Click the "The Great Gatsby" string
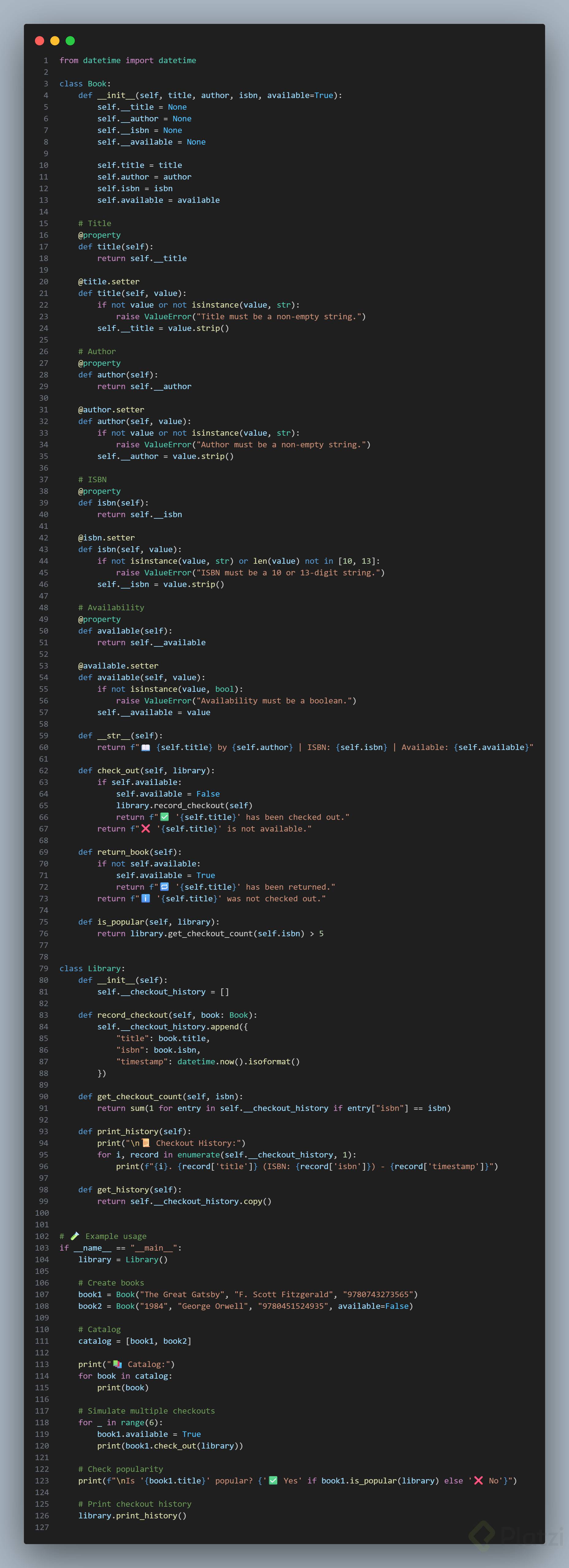Screen dimensions: 569x1568 click(x=185, y=1295)
